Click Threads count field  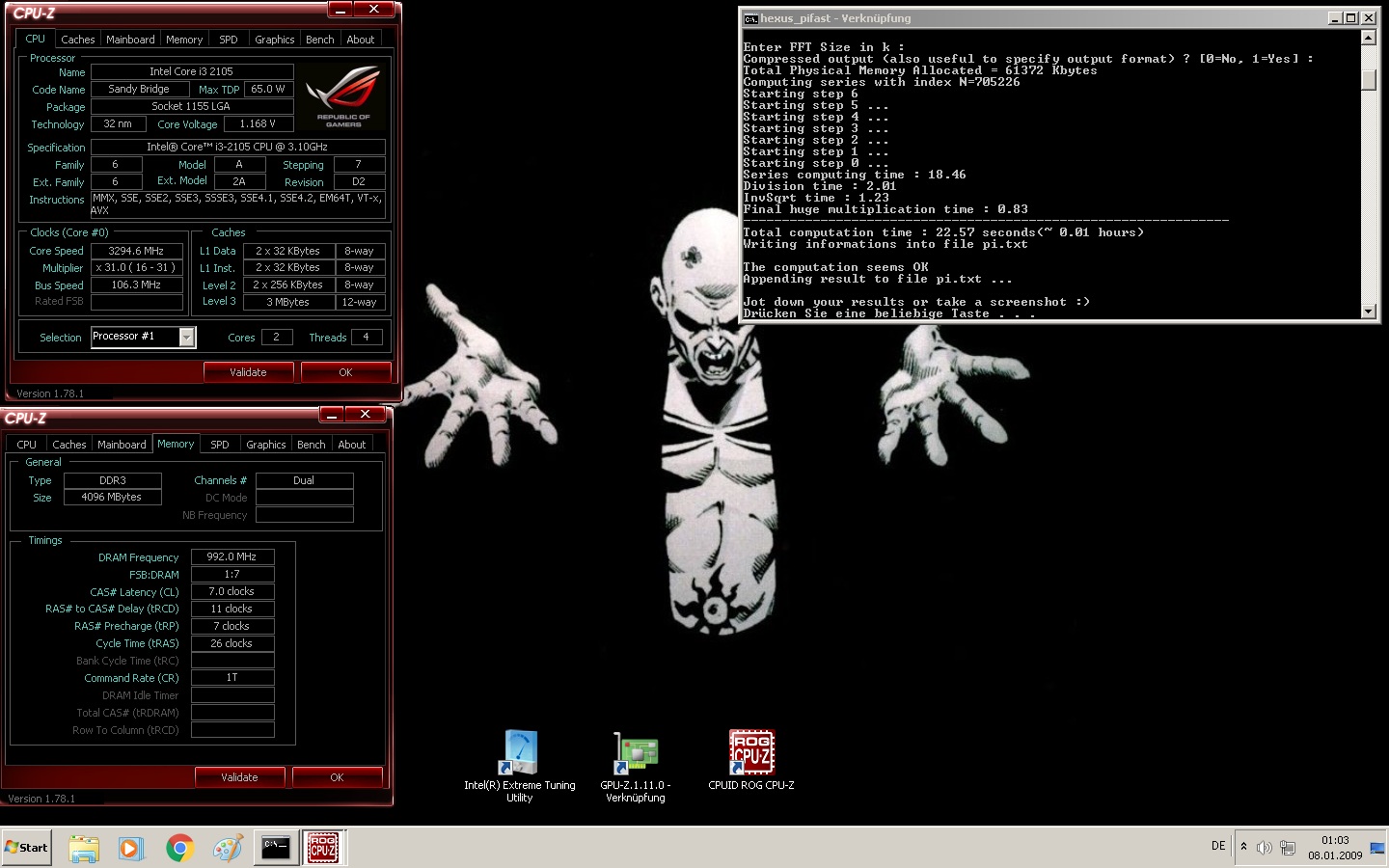tap(366, 338)
